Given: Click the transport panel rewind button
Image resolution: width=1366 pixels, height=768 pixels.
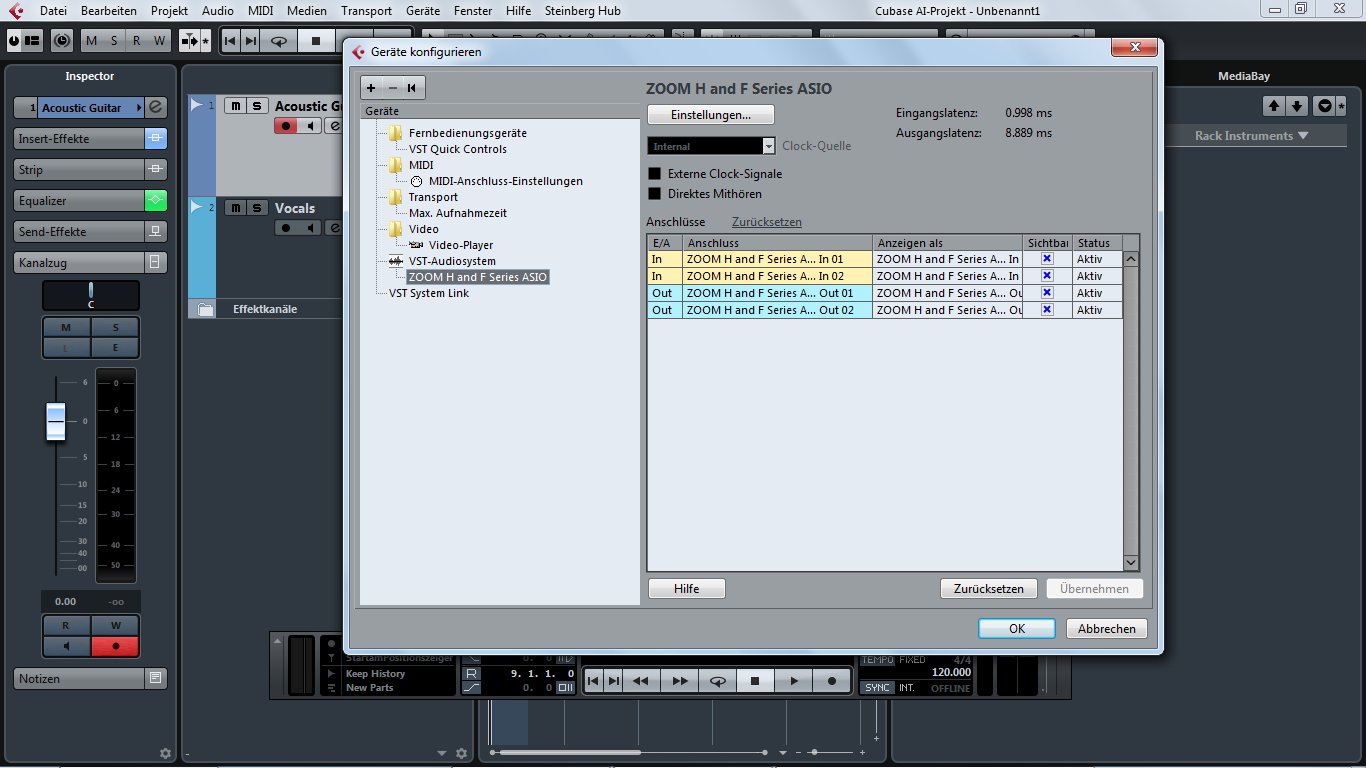Looking at the screenshot, I should tap(641, 681).
